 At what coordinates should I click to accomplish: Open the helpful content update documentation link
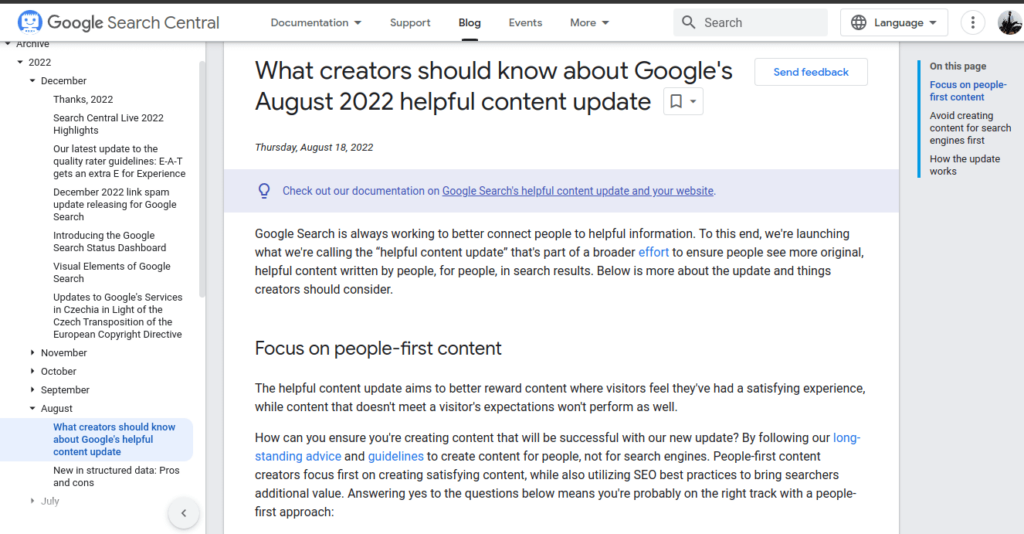[577, 191]
